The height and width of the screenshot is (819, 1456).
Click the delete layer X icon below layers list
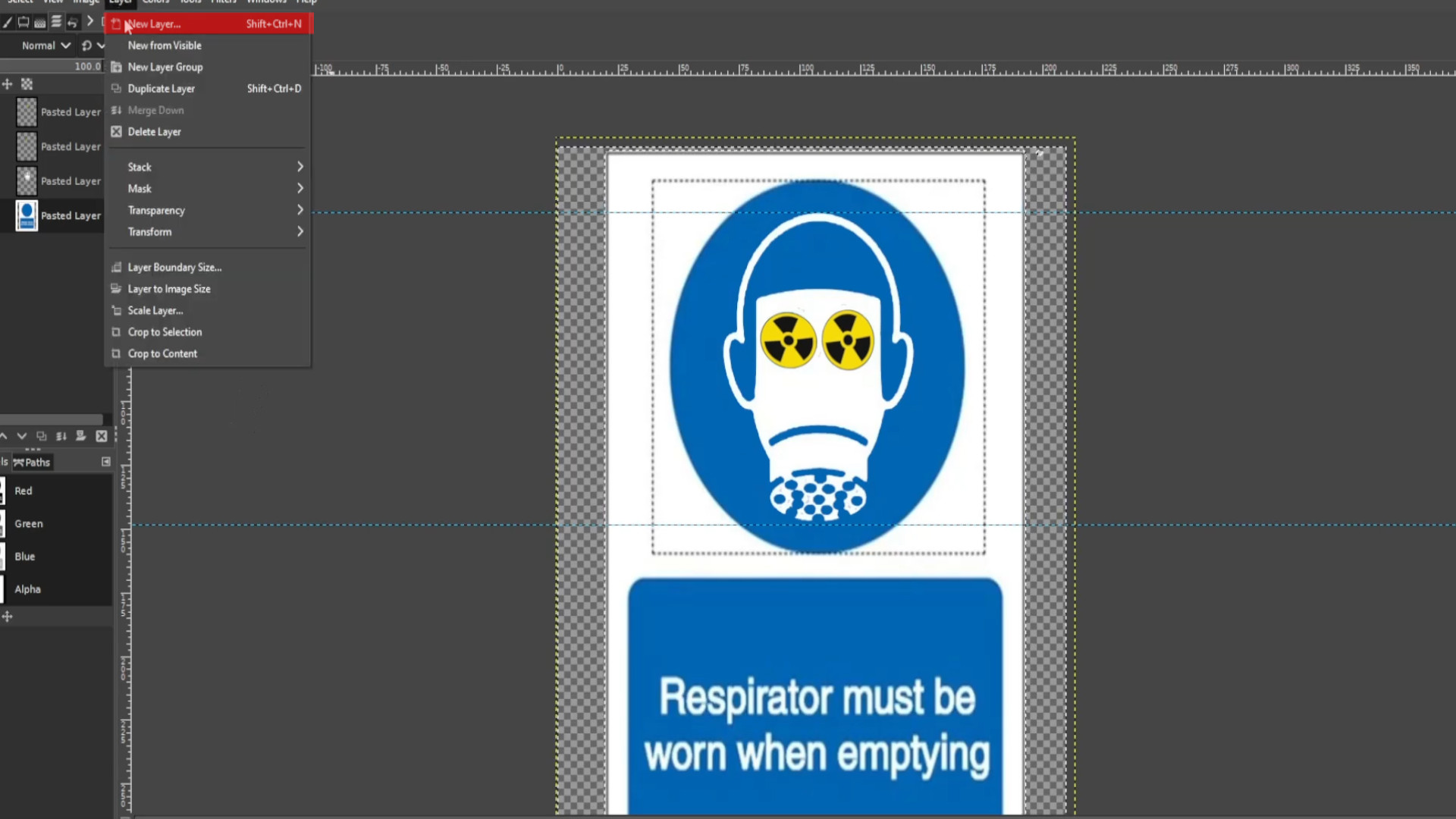(102, 436)
